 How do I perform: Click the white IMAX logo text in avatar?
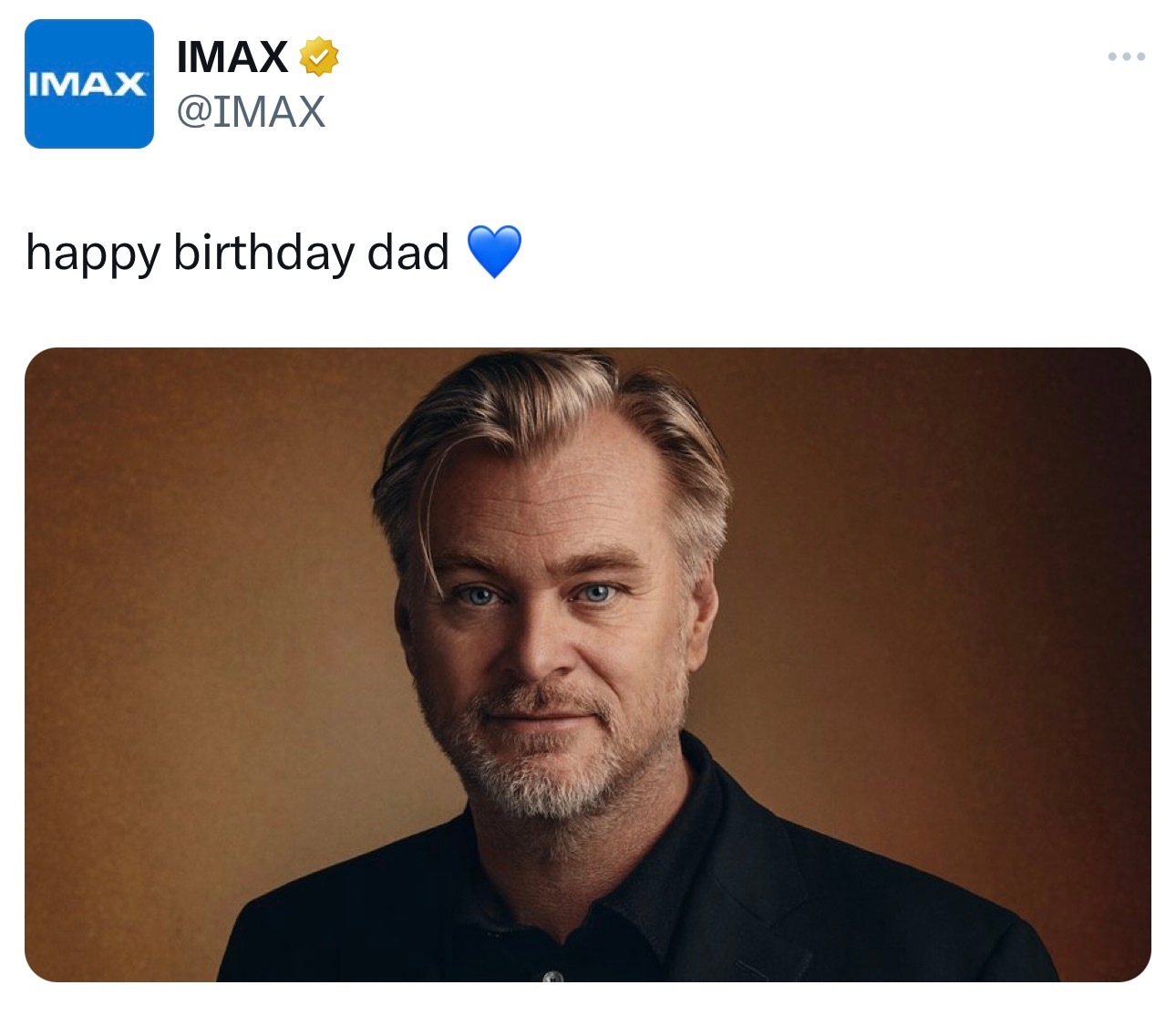[88, 85]
